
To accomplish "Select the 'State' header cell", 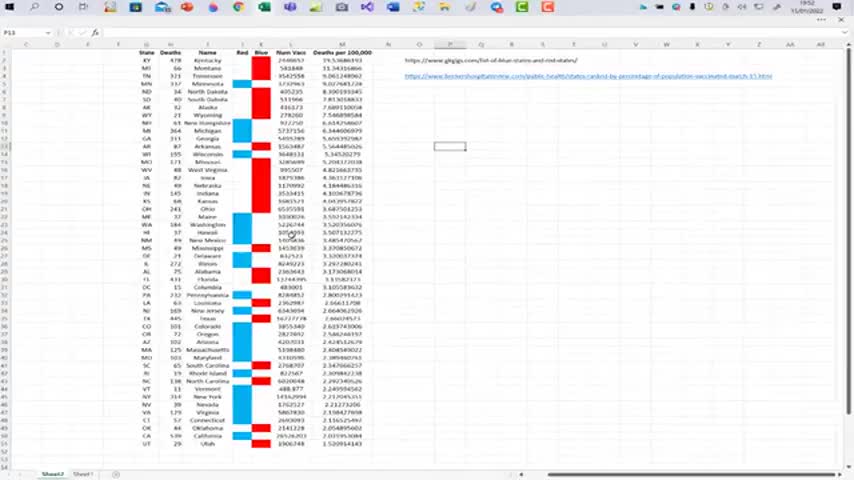I will (x=147, y=53).
